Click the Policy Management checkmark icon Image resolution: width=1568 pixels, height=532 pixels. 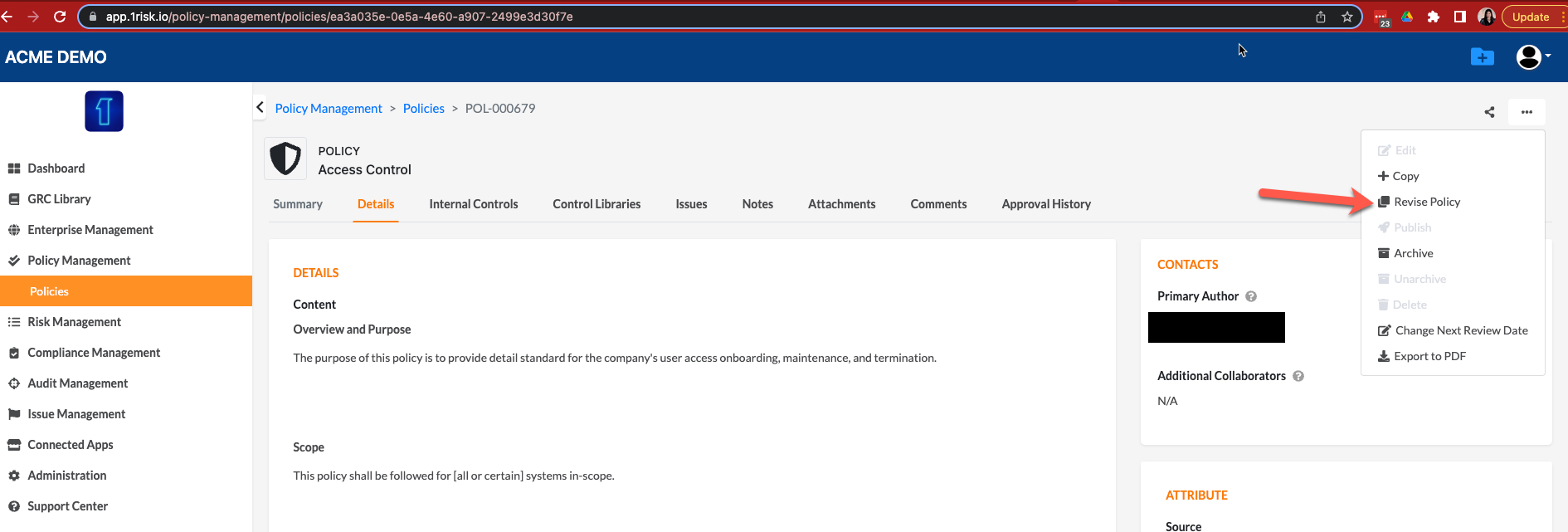(x=14, y=261)
